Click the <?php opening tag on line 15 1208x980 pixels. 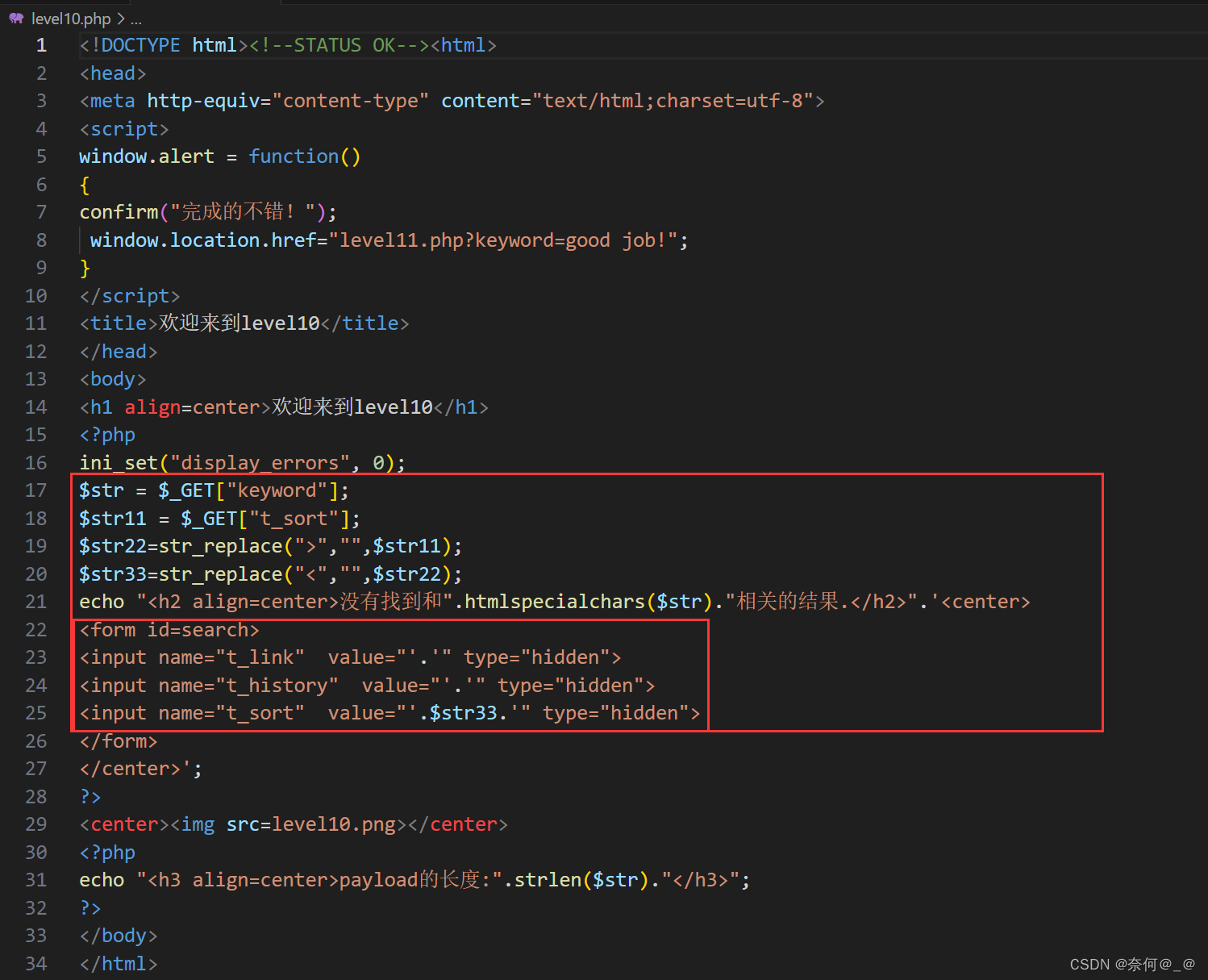click(107, 435)
